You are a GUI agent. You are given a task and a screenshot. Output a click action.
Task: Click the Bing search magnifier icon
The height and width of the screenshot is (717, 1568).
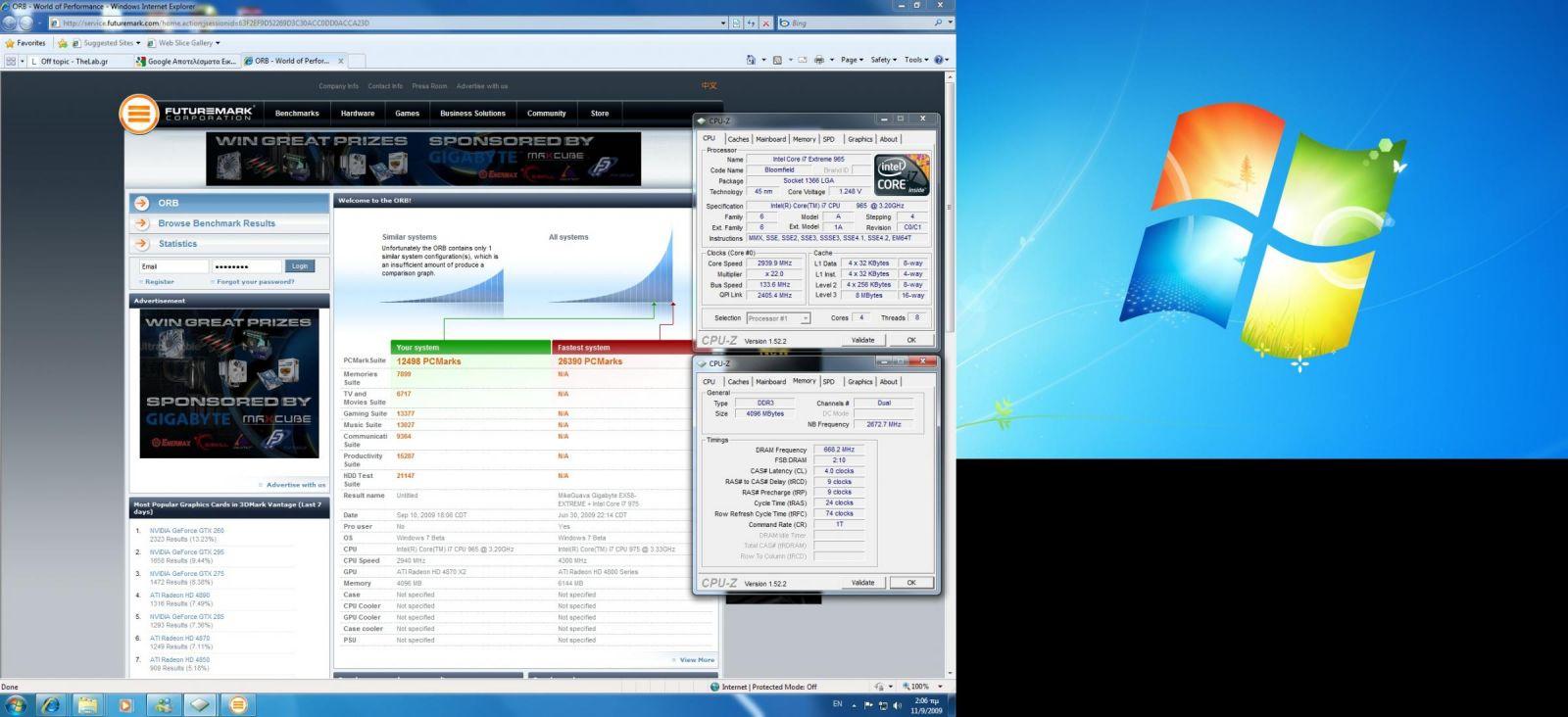pyautogui.click(x=938, y=23)
